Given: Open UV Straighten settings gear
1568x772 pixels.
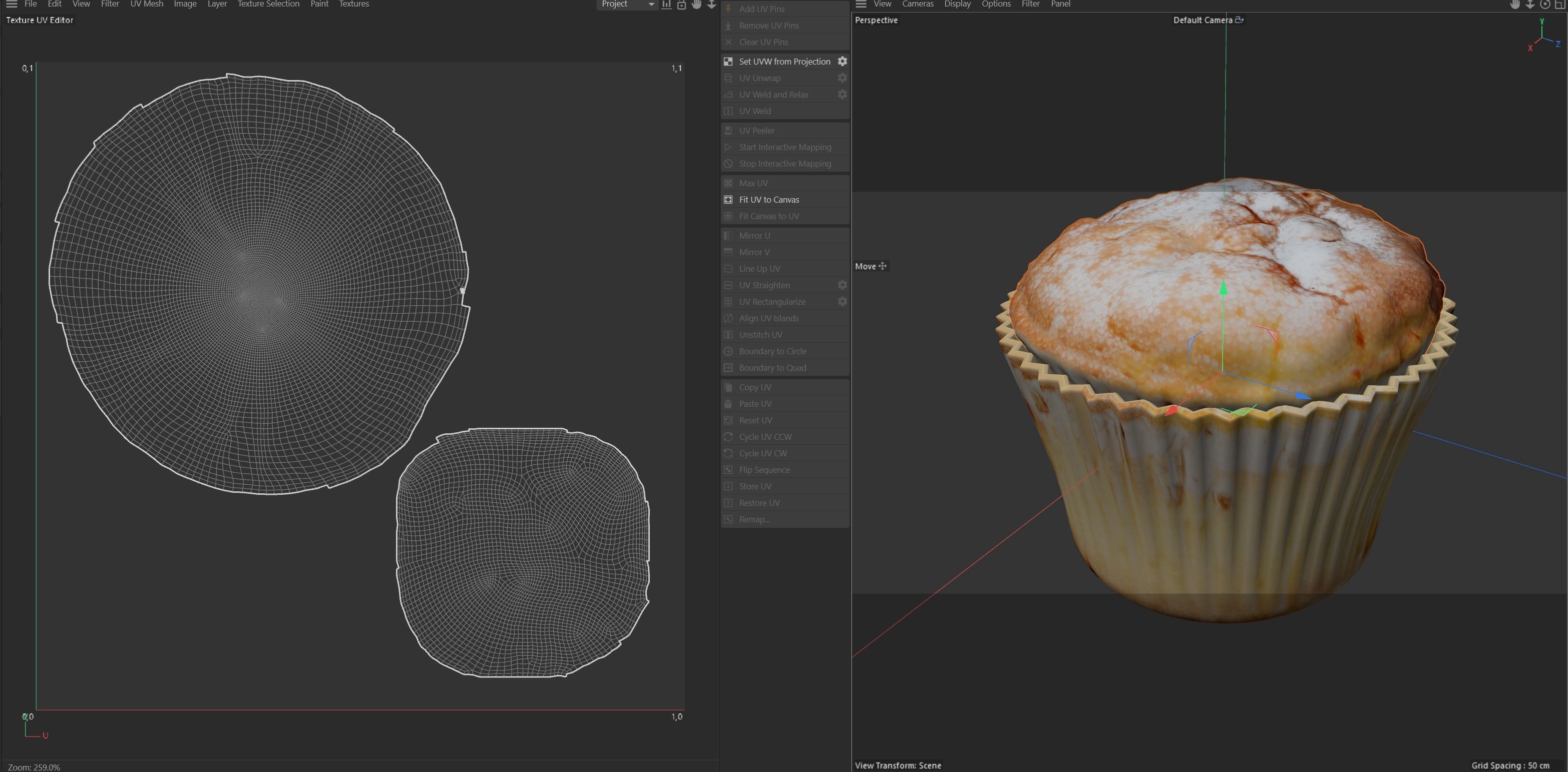Looking at the screenshot, I should point(843,284).
